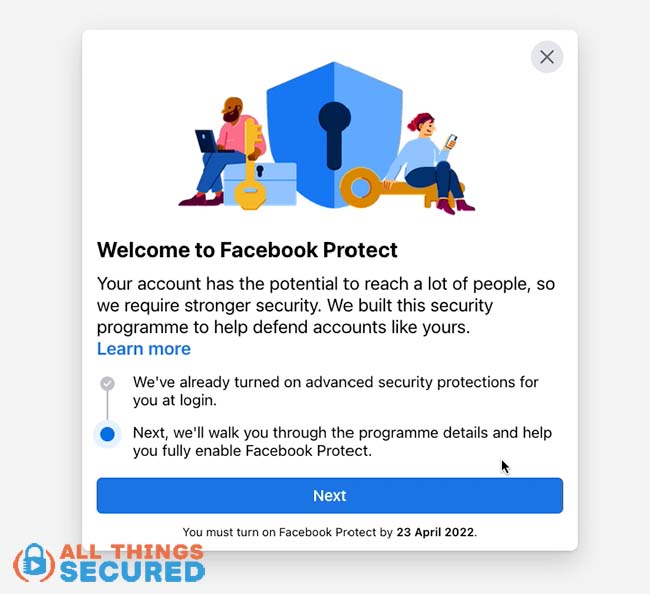Open the Learn more link
The width and height of the screenshot is (650, 594).
tap(144, 349)
